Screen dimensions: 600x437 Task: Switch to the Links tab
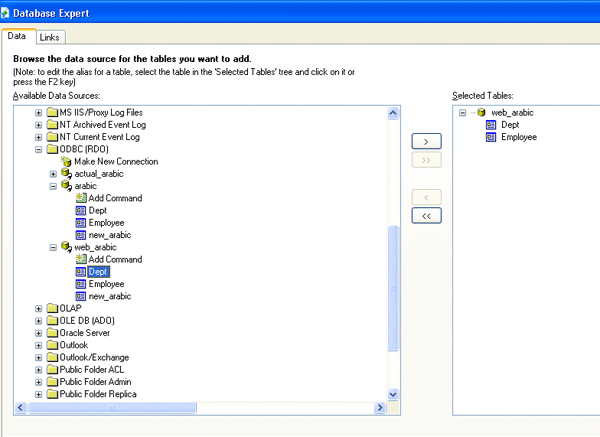tap(50, 37)
